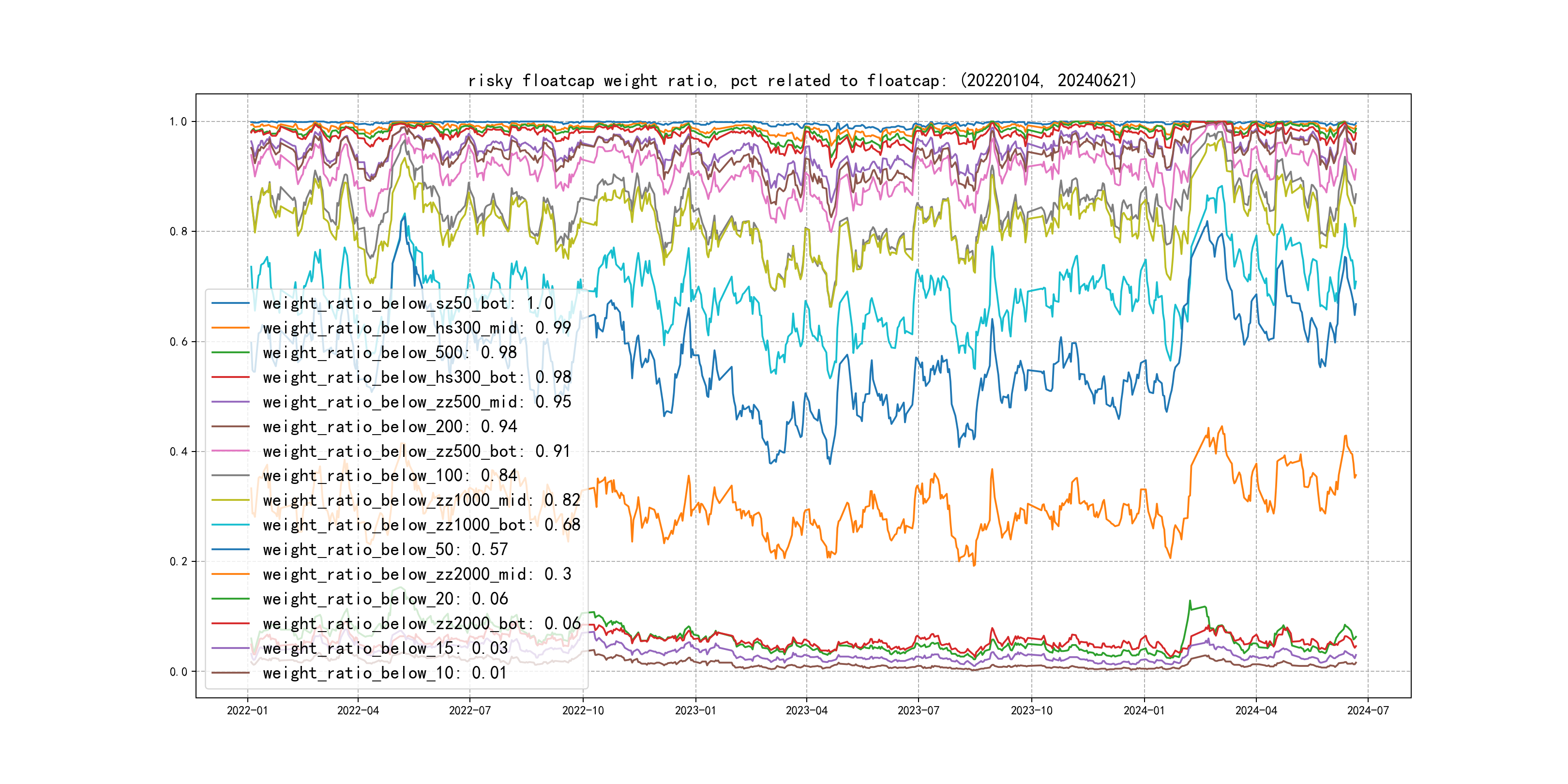
Task: Click legend entry weight_ratio_below_15
Action: 385,648
